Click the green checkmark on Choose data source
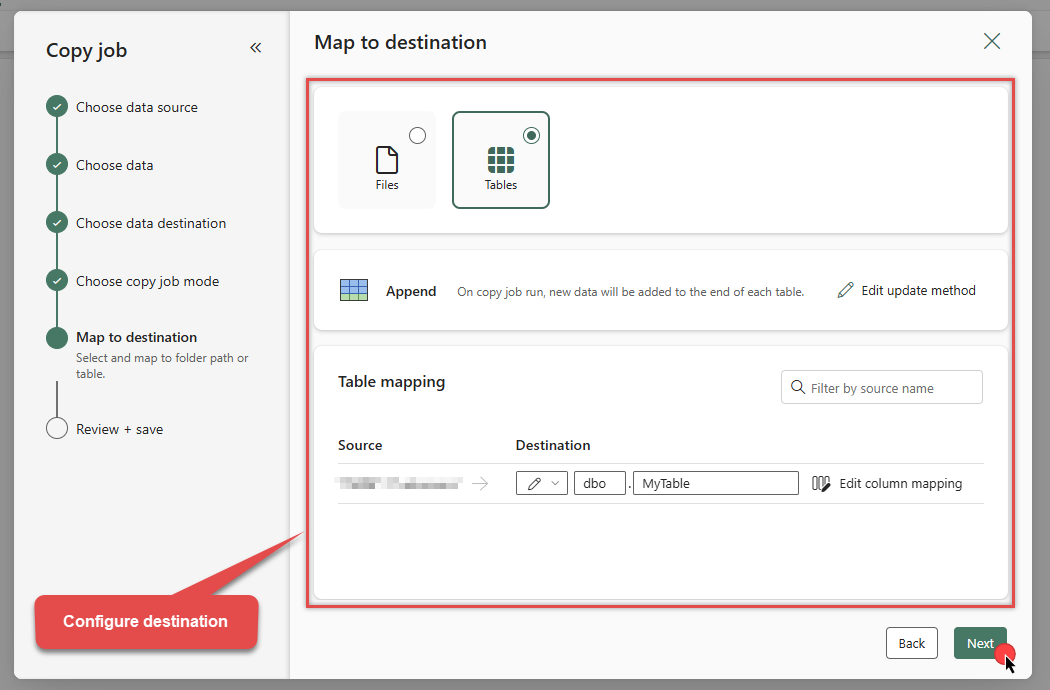Screen dimensions: 1050x690 point(57,106)
